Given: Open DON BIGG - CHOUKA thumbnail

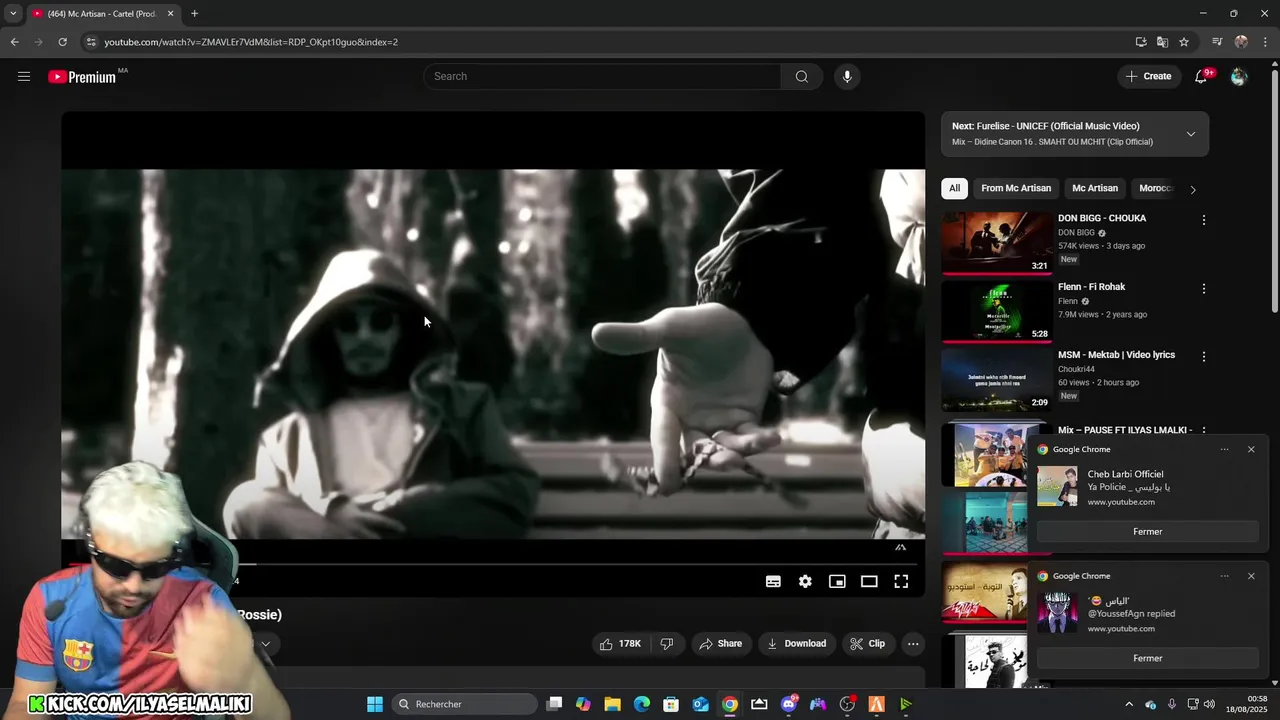Looking at the screenshot, I should [x=997, y=242].
